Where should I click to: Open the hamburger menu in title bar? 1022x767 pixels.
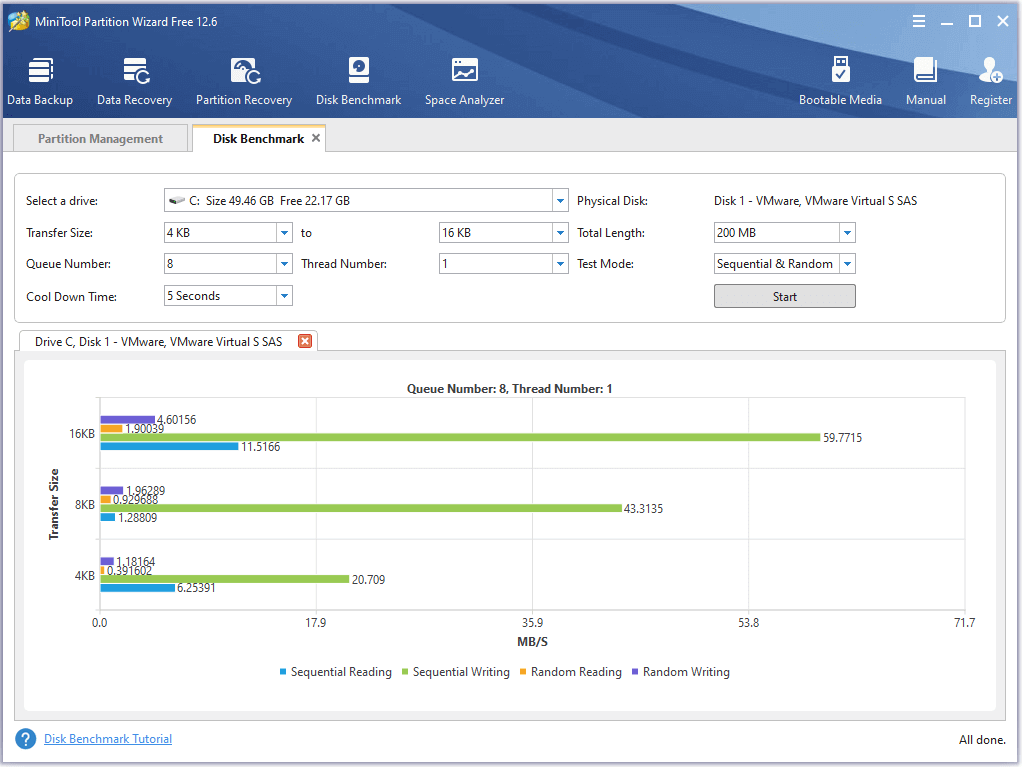pos(919,21)
